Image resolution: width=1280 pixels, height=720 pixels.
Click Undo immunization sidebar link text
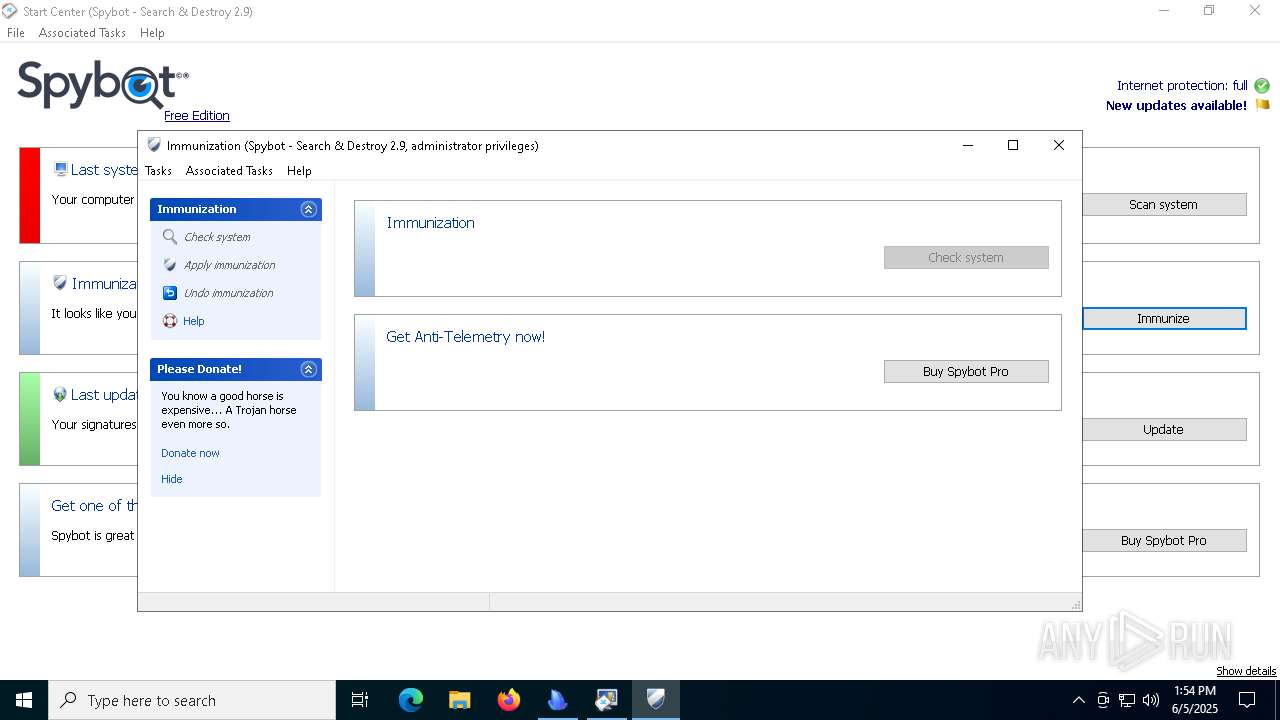click(x=228, y=293)
